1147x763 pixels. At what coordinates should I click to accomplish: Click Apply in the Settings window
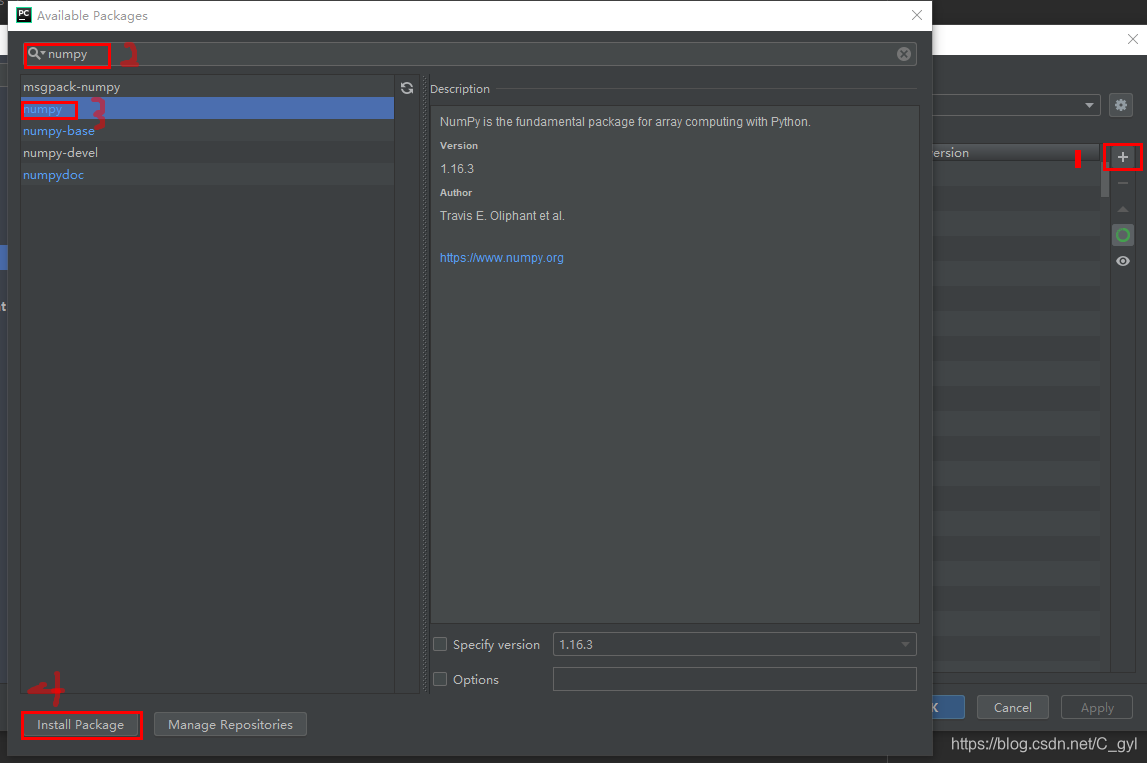click(x=1097, y=707)
